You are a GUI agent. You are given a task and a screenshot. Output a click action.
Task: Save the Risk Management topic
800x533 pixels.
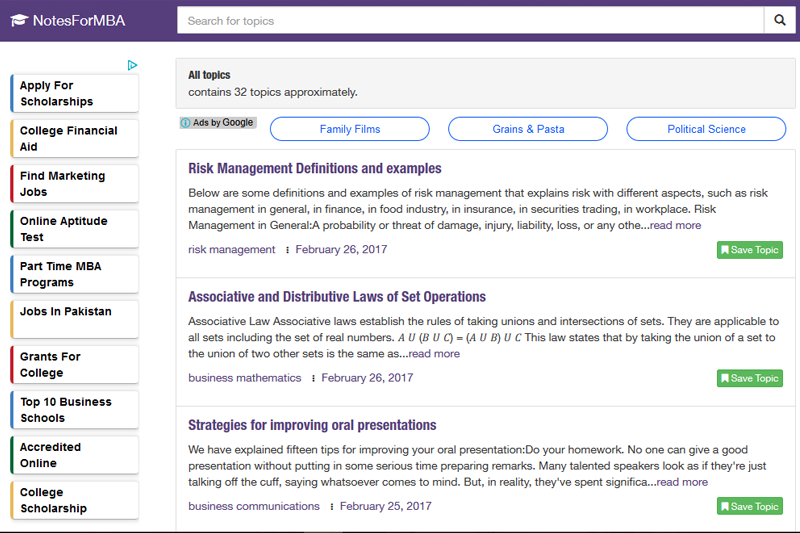tap(749, 250)
